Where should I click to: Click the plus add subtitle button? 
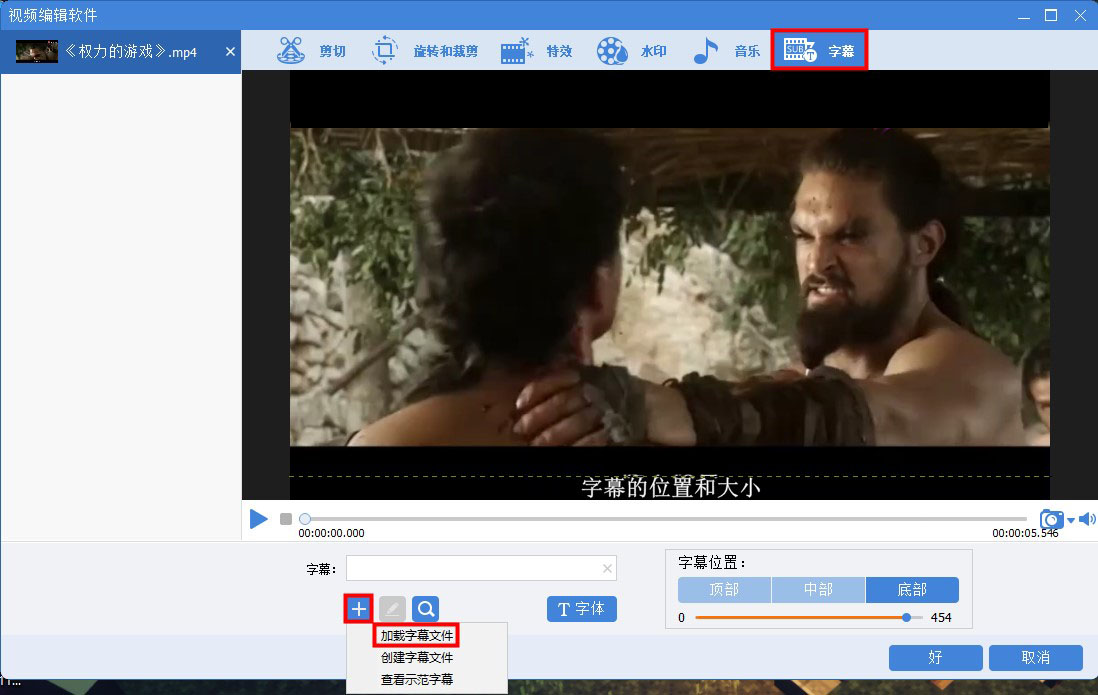coord(359,609)
